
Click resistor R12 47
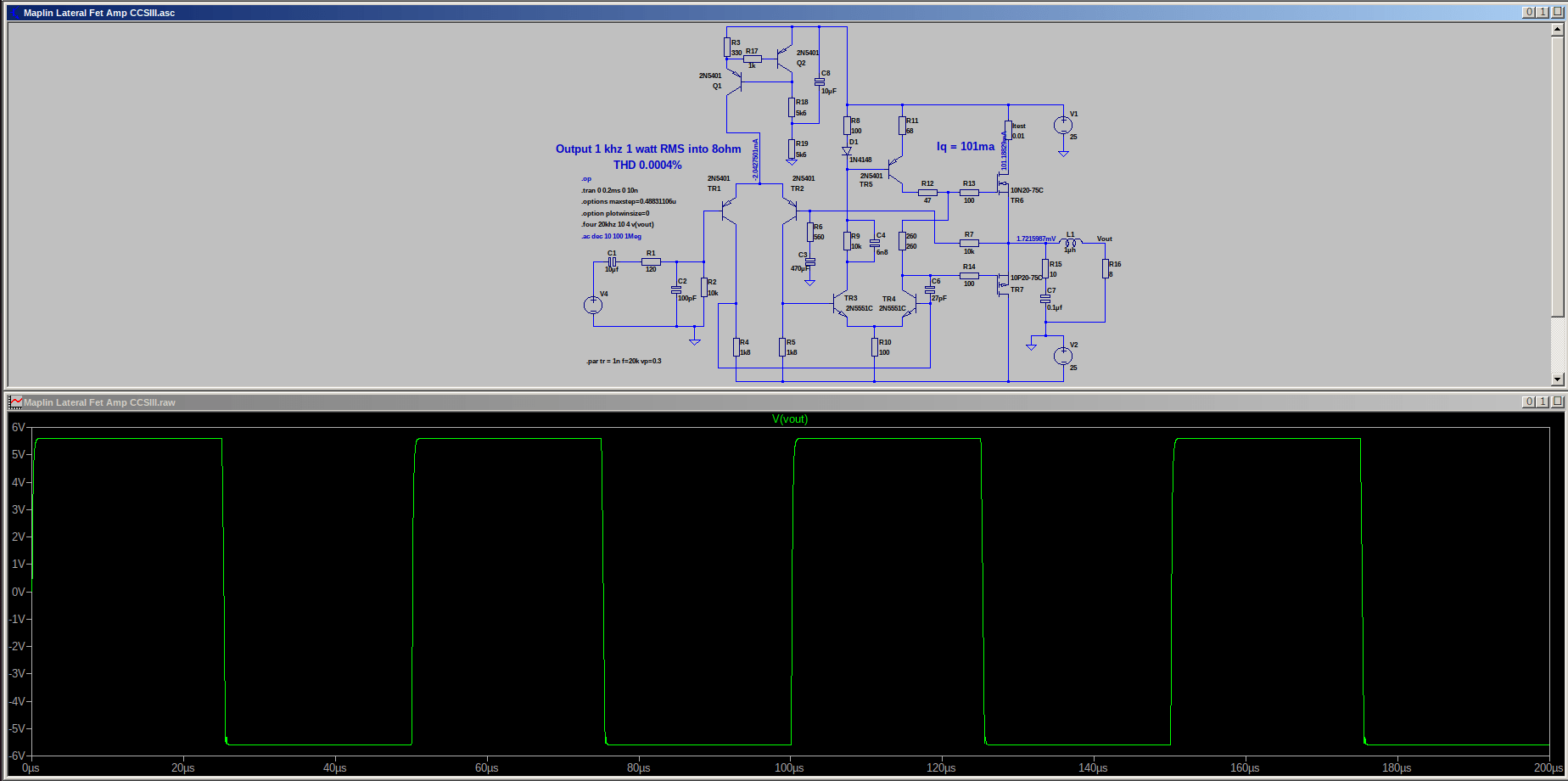927,193
